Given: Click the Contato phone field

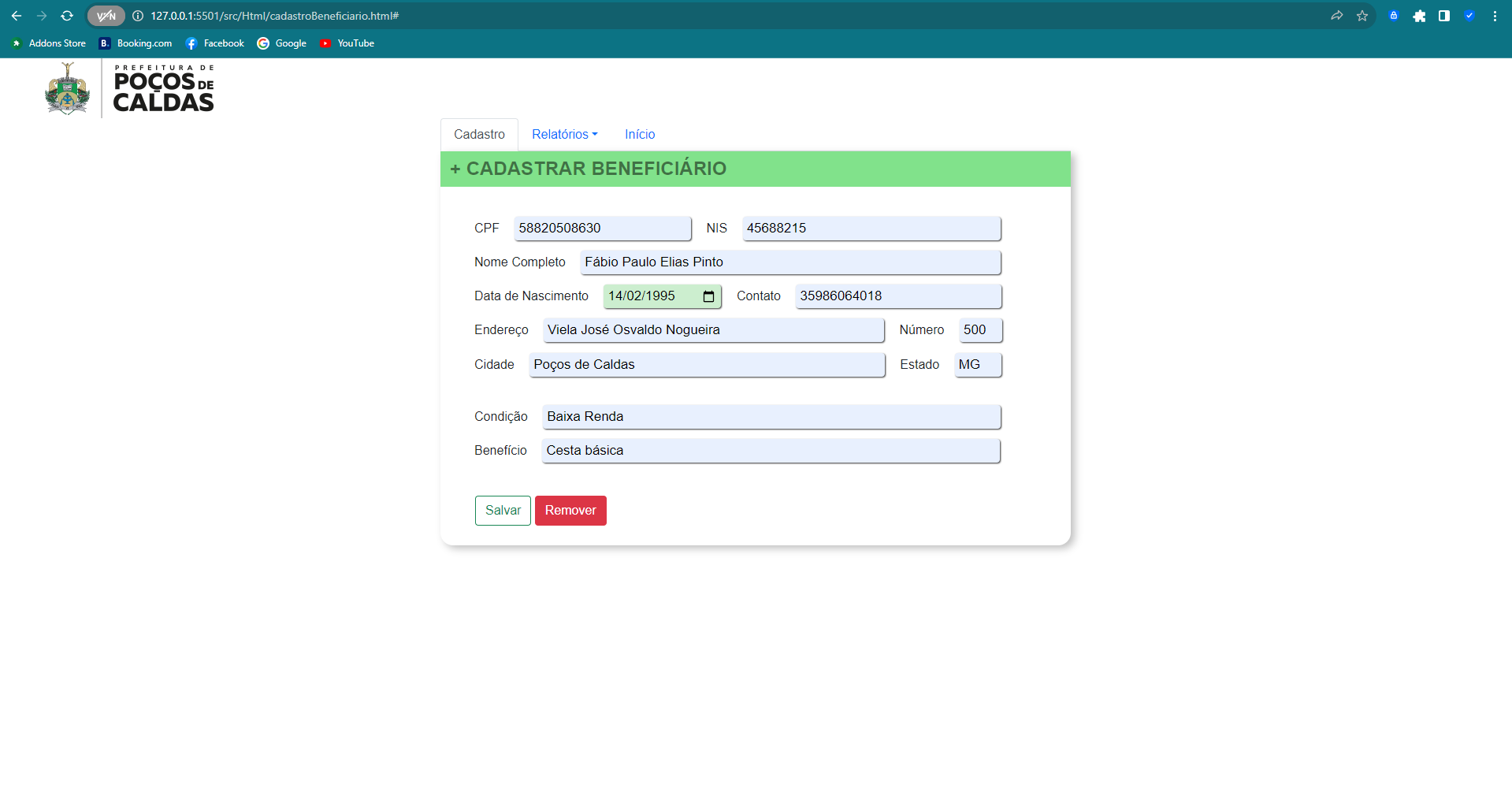Looking at the screenshot, I should (898, 296).
